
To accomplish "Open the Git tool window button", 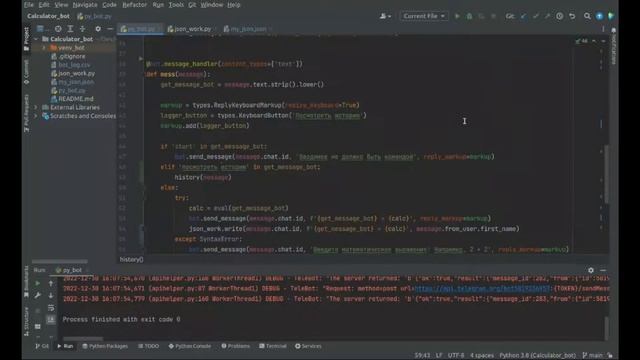I will tap(42, 346).
